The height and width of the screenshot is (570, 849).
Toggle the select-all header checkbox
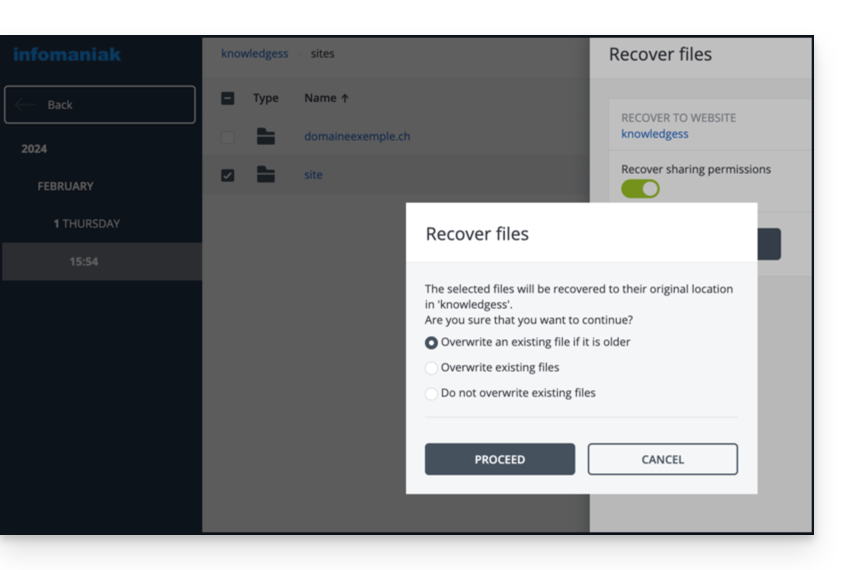[228, 98]
